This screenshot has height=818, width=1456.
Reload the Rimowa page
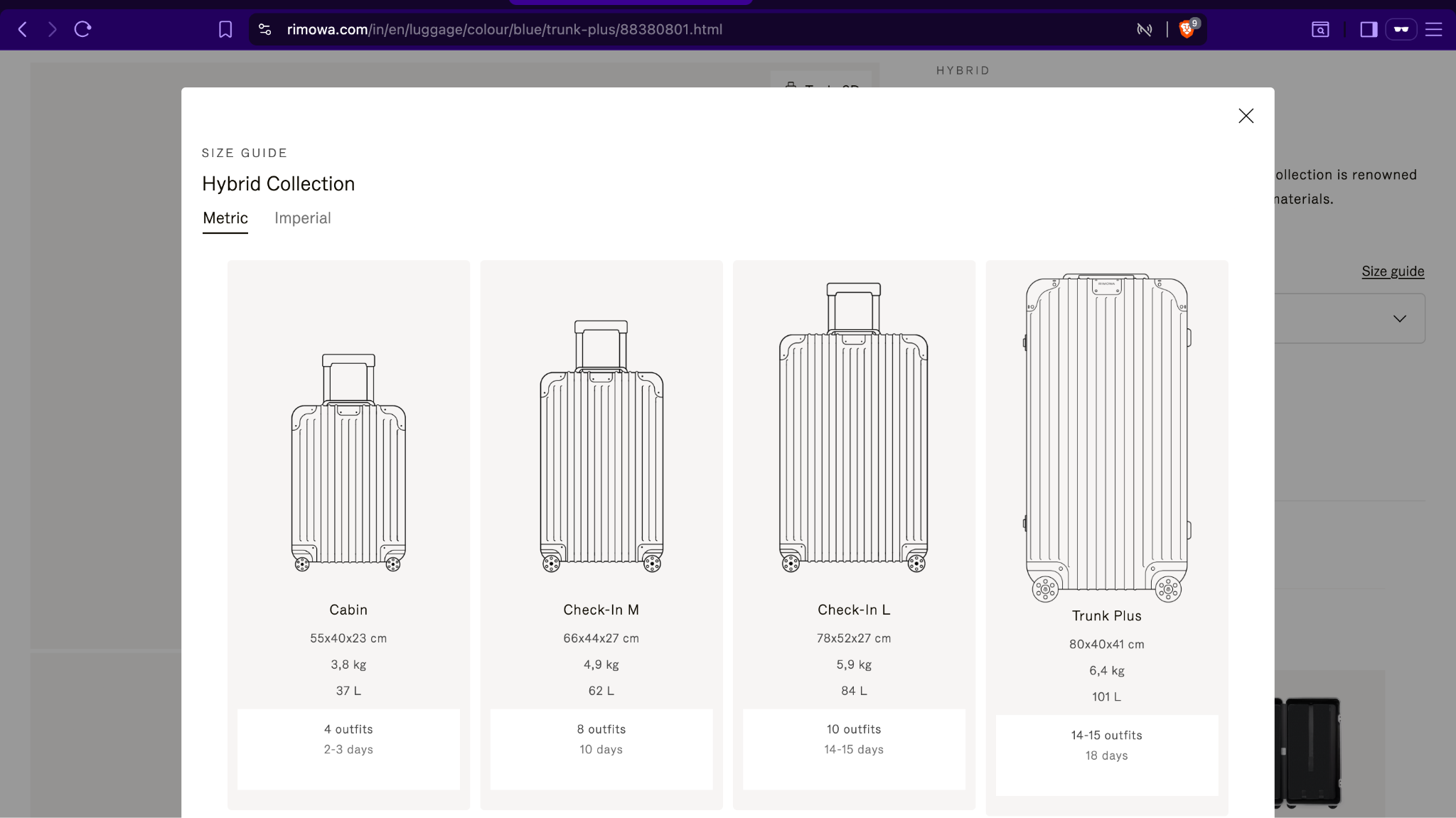click(83, 29)
